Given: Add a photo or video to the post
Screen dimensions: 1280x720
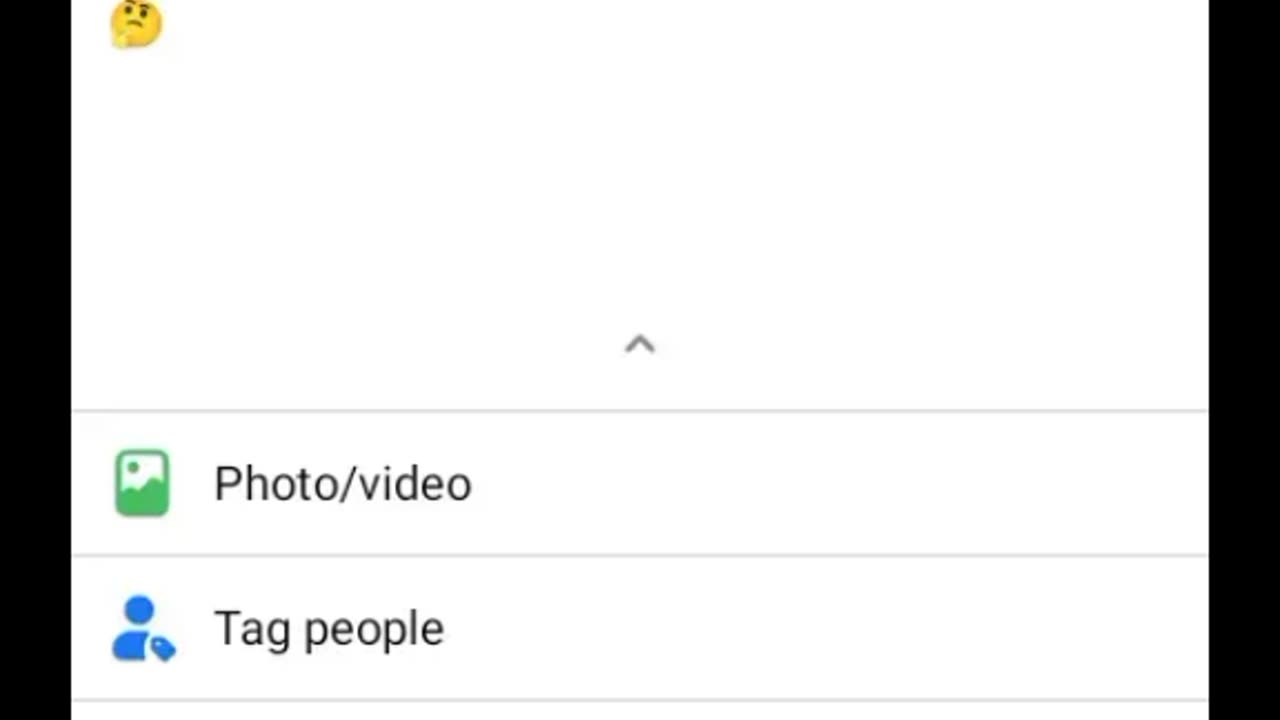Looking at the screenshot, I should pyautogui.click(x=640, y=483).
